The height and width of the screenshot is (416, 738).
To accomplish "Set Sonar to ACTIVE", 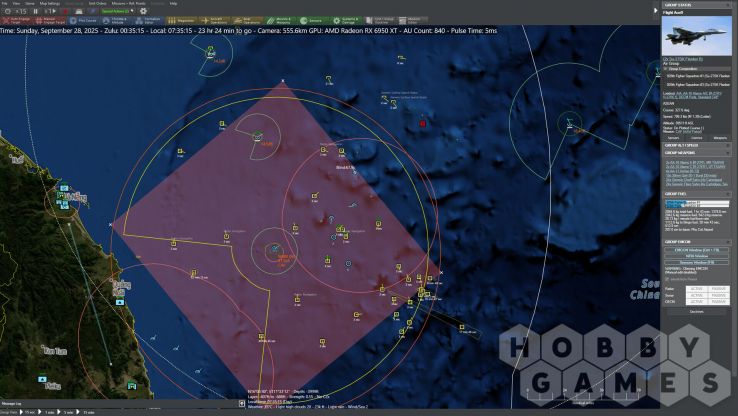I will click(x=697, y=295).
